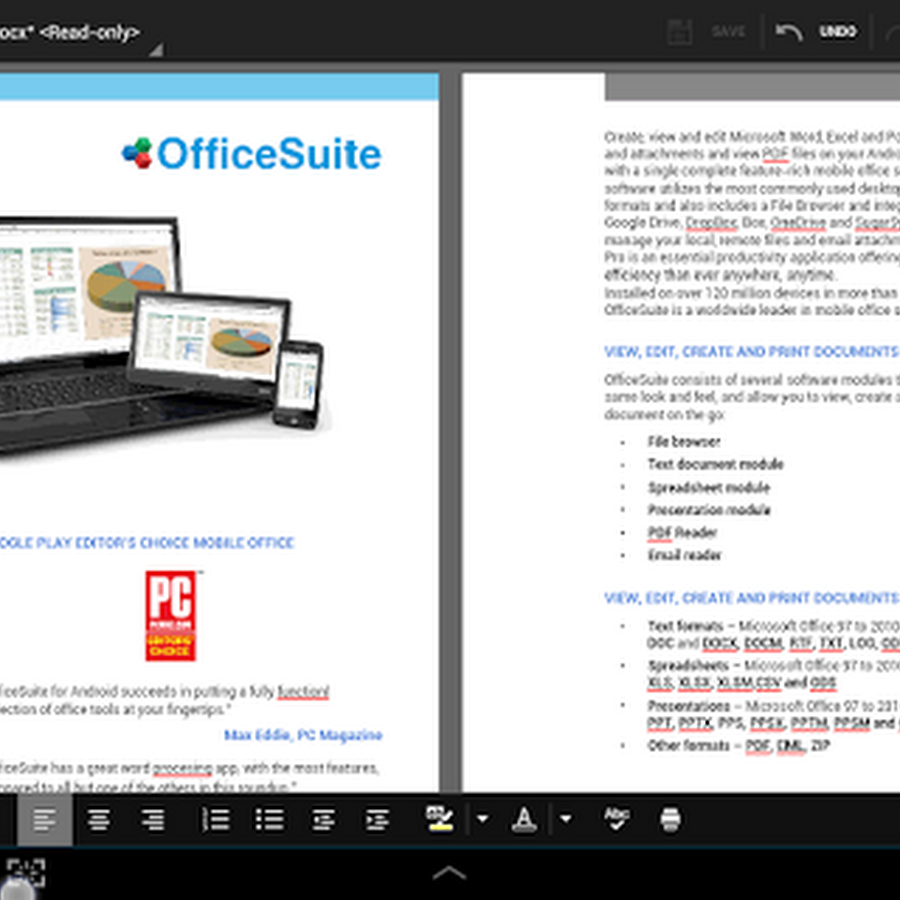Click the floppy disk save icon
The image size is (900, 900).
point(680,31)
